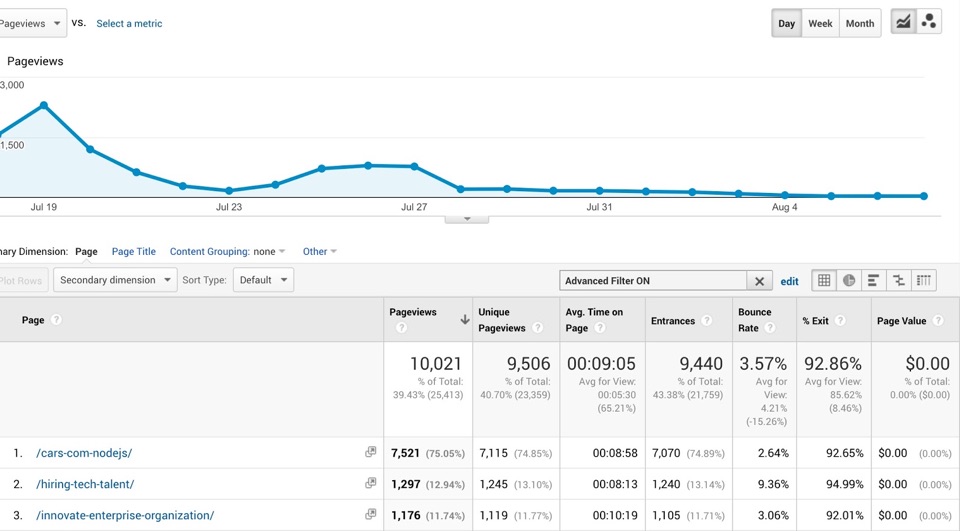This screenshot has width=960, height=531.
Task: Click the Pageviews sort arrow
Action: (465, 320)
